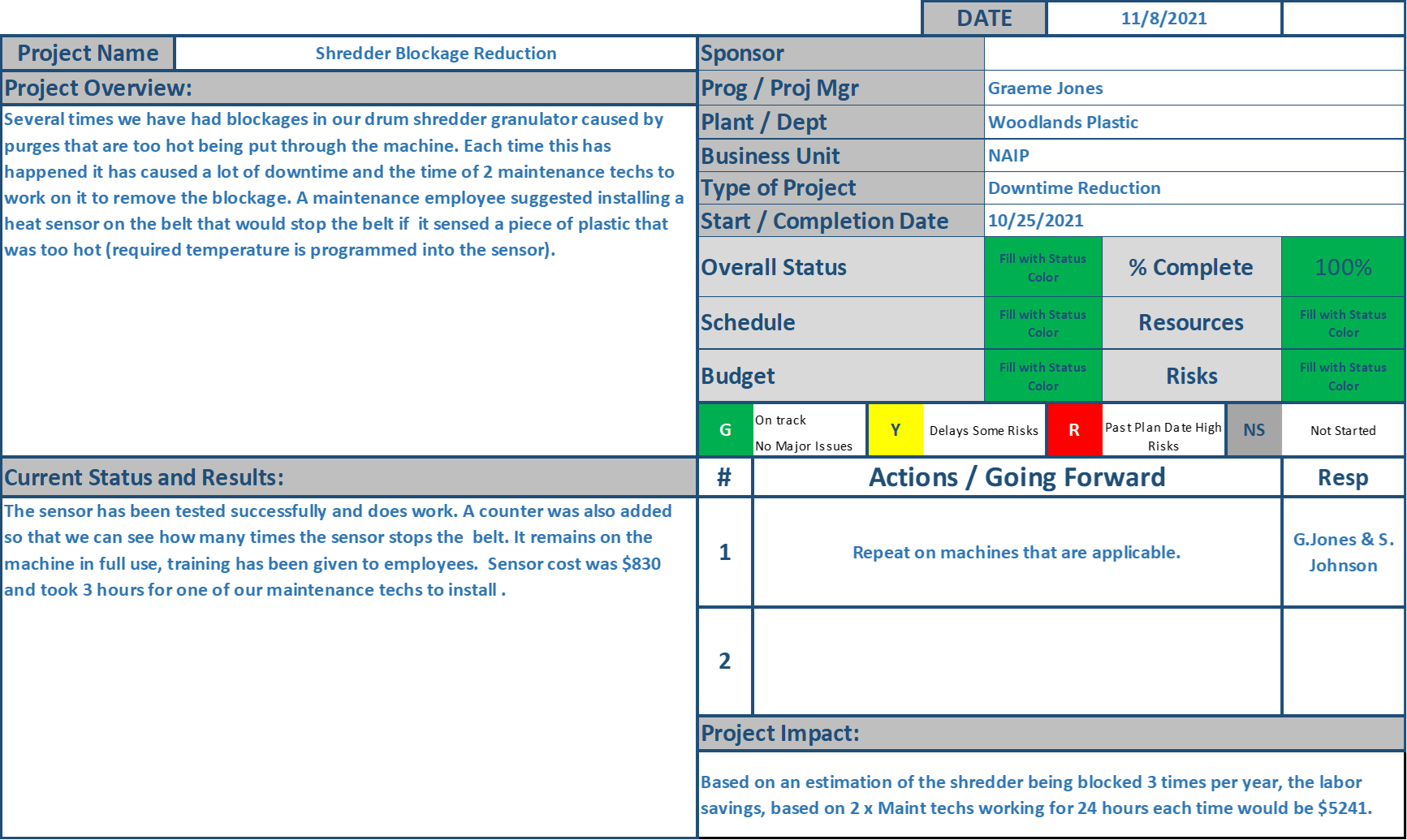Image resolution: width=1407 pixels, height=840 pixels.
Task: Click the green G legend swatch
Action: [x=726, y=430]
